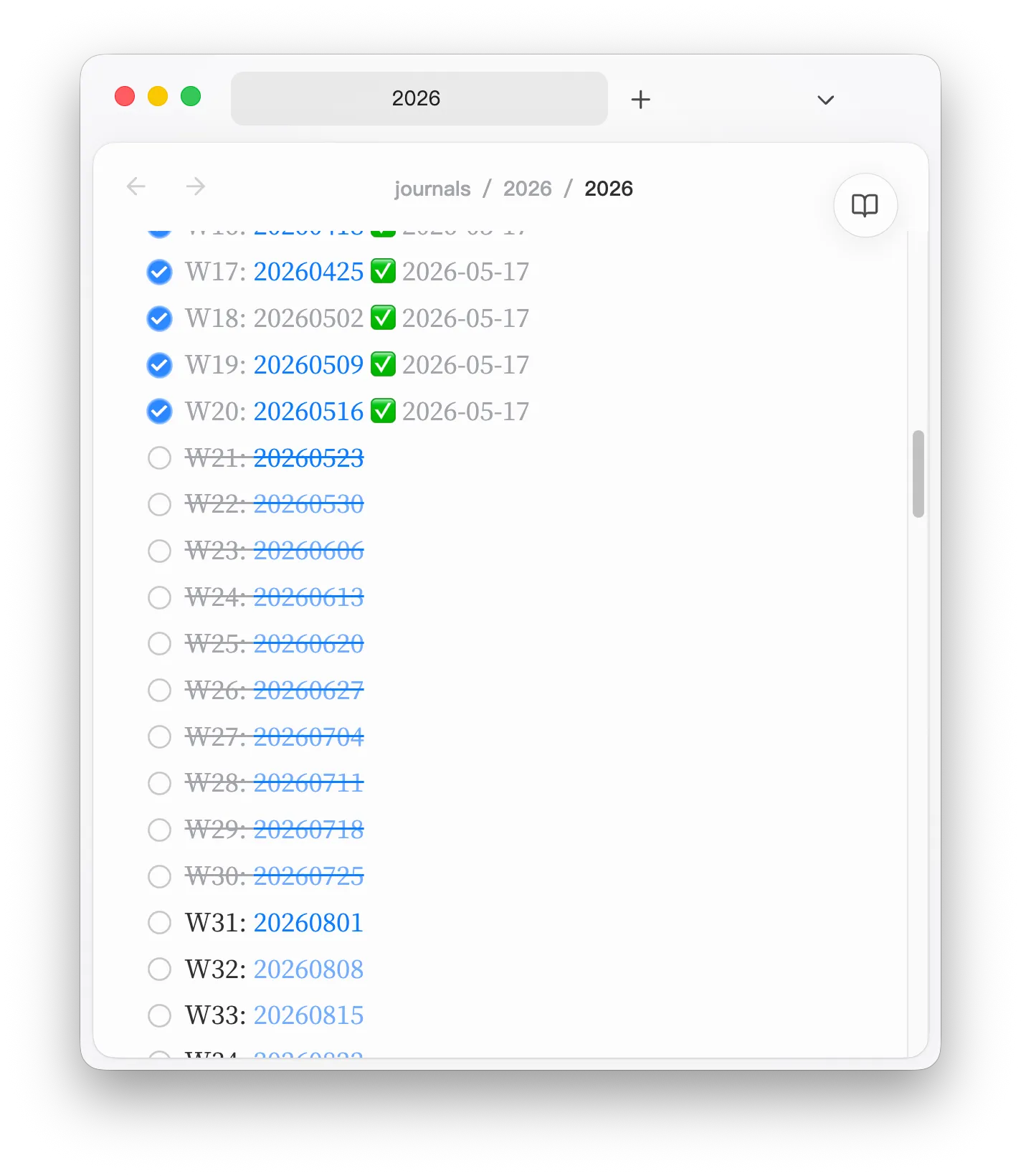Open the journals breadcrumb
Viewport: 1021px width, 1176px height.
(x=432, y=189)
